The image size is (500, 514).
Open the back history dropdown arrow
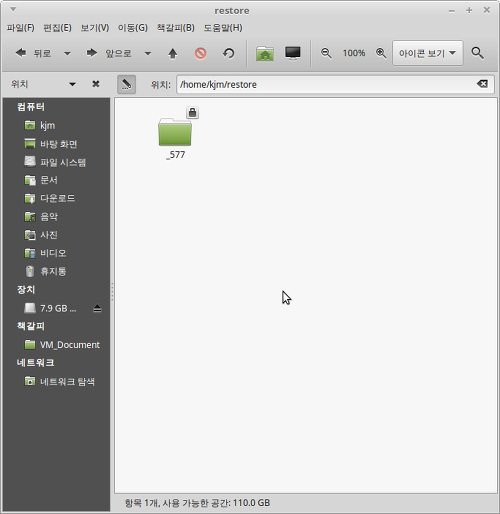point(67,54)
